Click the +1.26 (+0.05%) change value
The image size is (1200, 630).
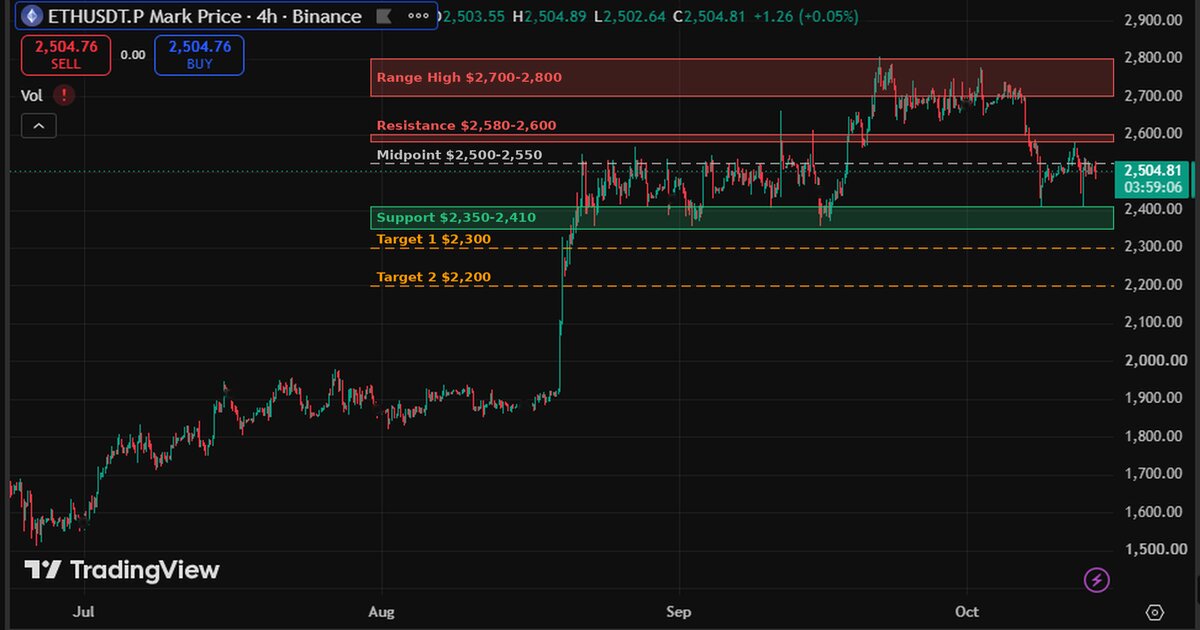coord(805,17)
